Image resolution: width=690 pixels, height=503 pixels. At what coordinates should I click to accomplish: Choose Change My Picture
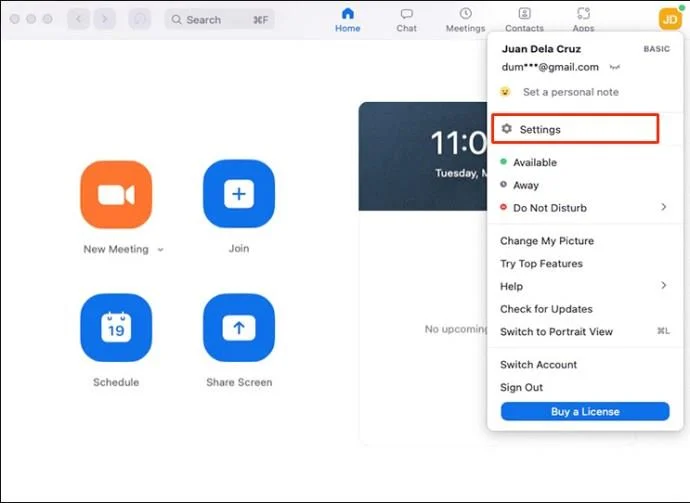547,241
